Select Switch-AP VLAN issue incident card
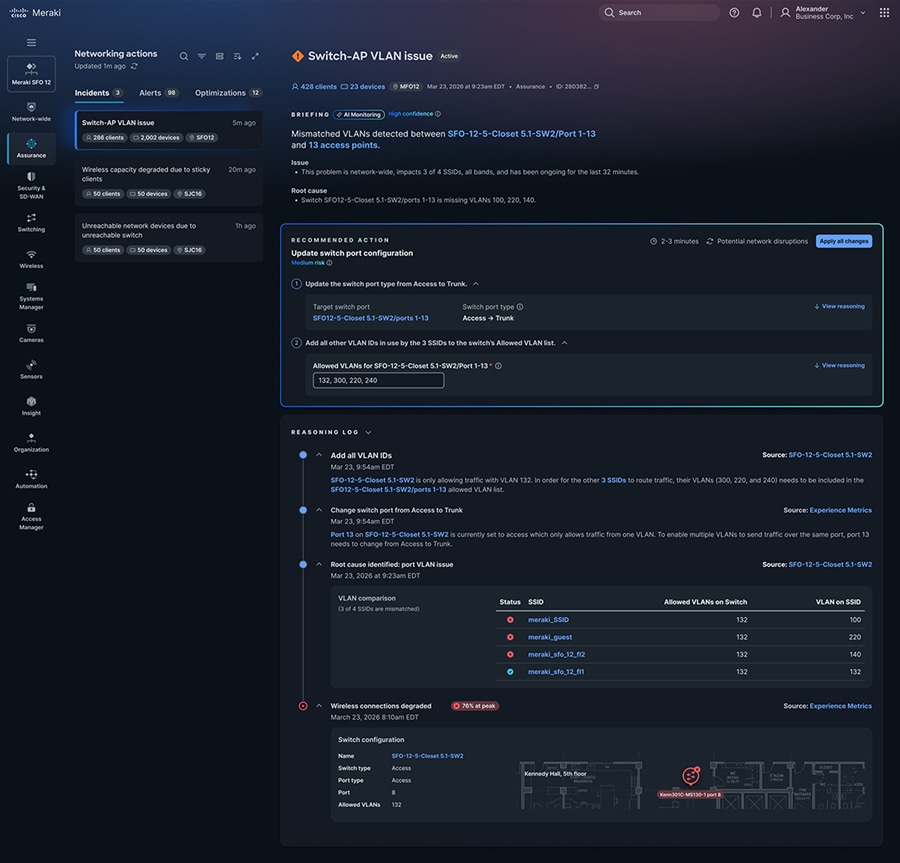The width and height of the screenshot is (900, 863). tap(169, 130)
